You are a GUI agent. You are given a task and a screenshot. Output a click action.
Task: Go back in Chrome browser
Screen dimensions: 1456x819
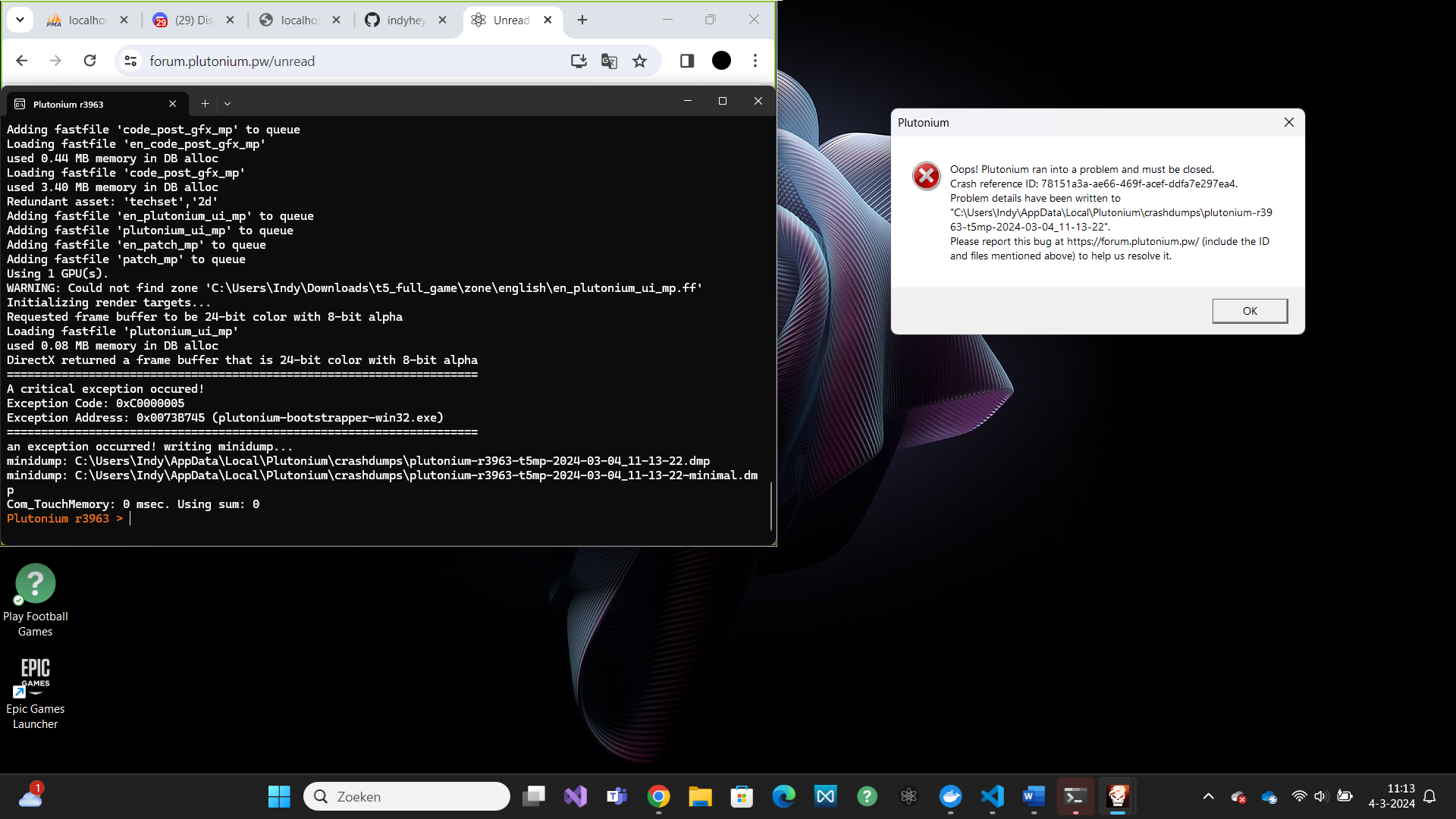tap(21, 61)
